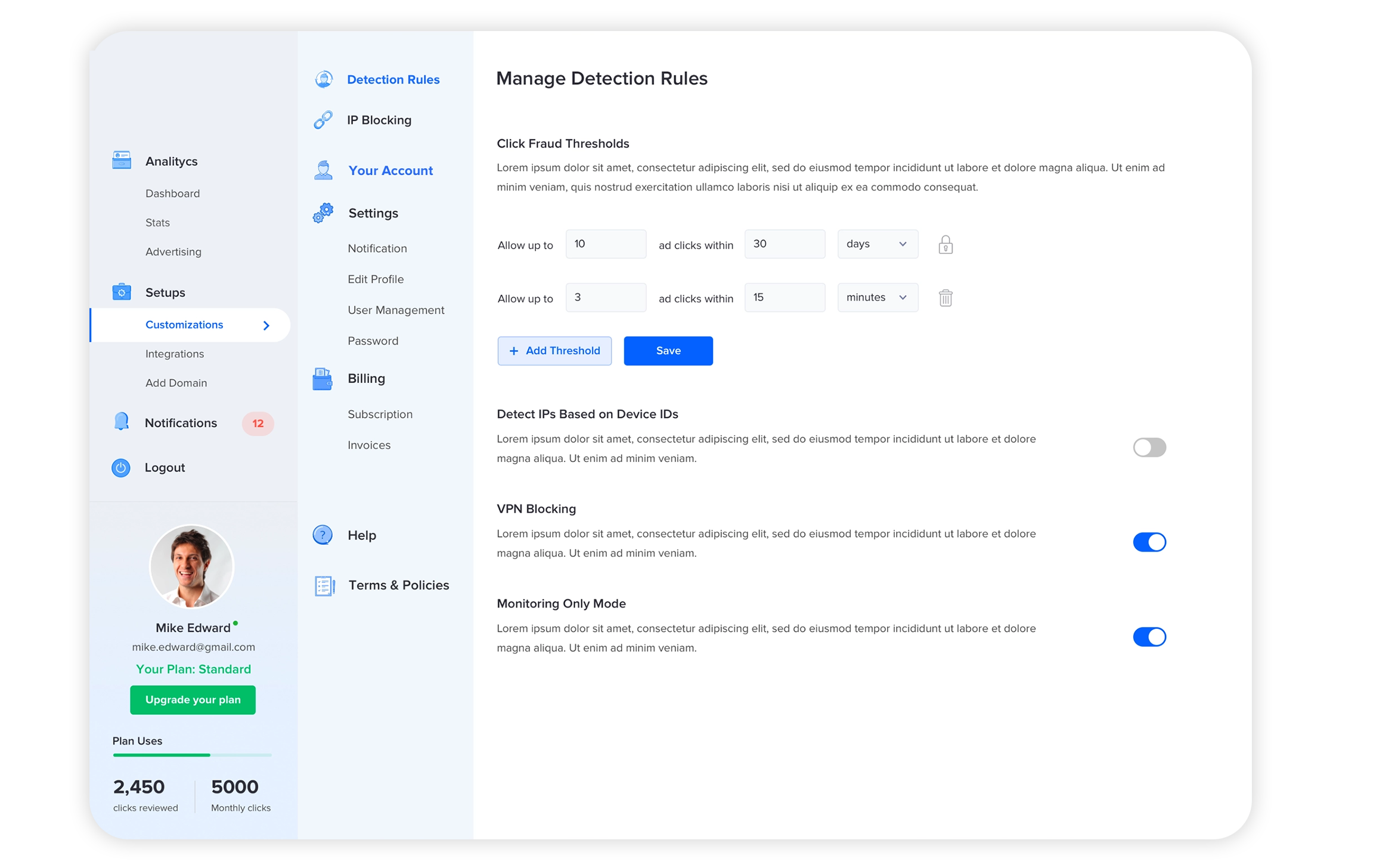Click the Logout power icon
This screenshot has height=868, width=1395.
tap(121, 468)
